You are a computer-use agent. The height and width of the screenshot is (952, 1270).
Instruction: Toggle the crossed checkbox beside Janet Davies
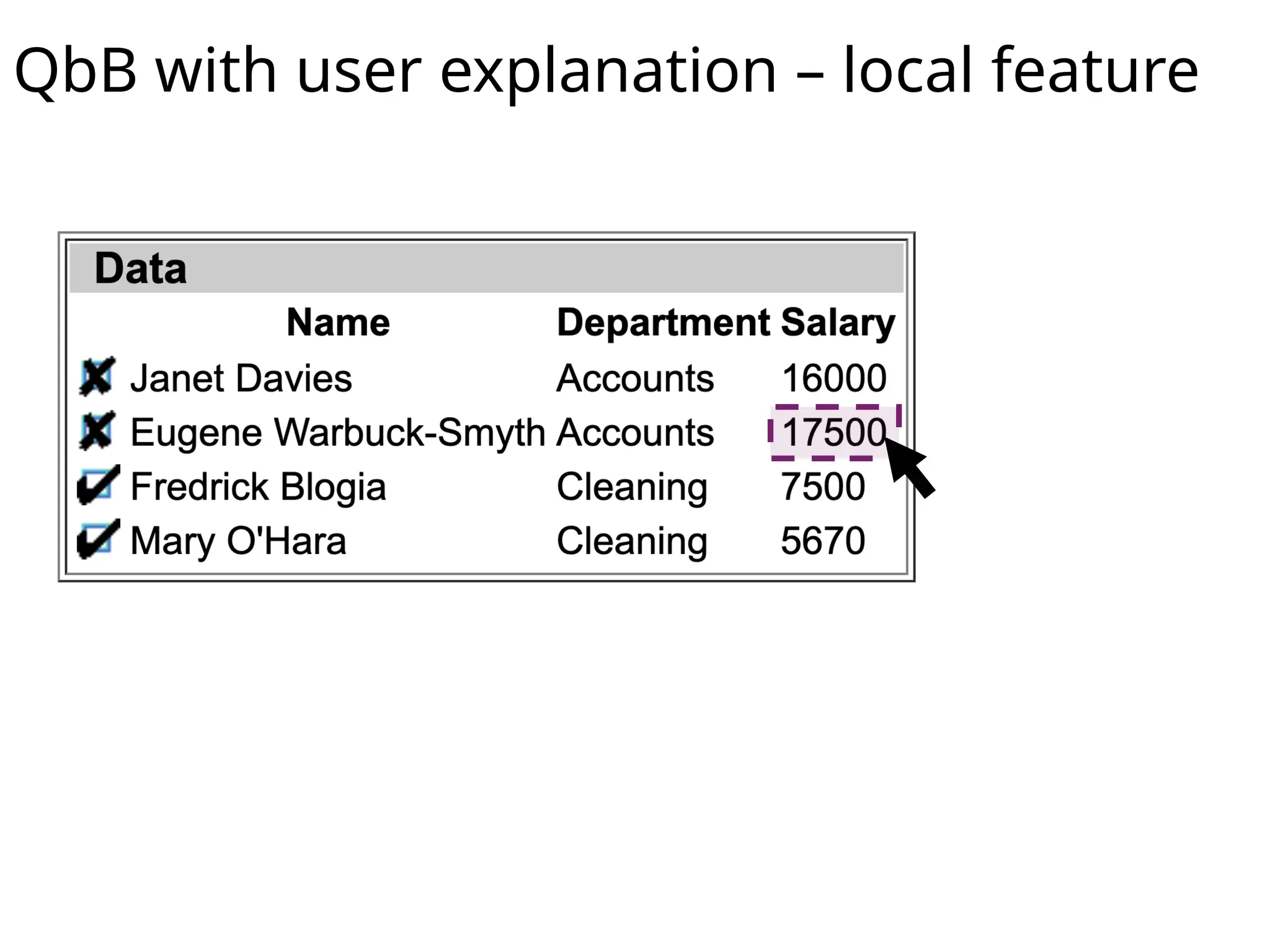click(x=97, y=376)
